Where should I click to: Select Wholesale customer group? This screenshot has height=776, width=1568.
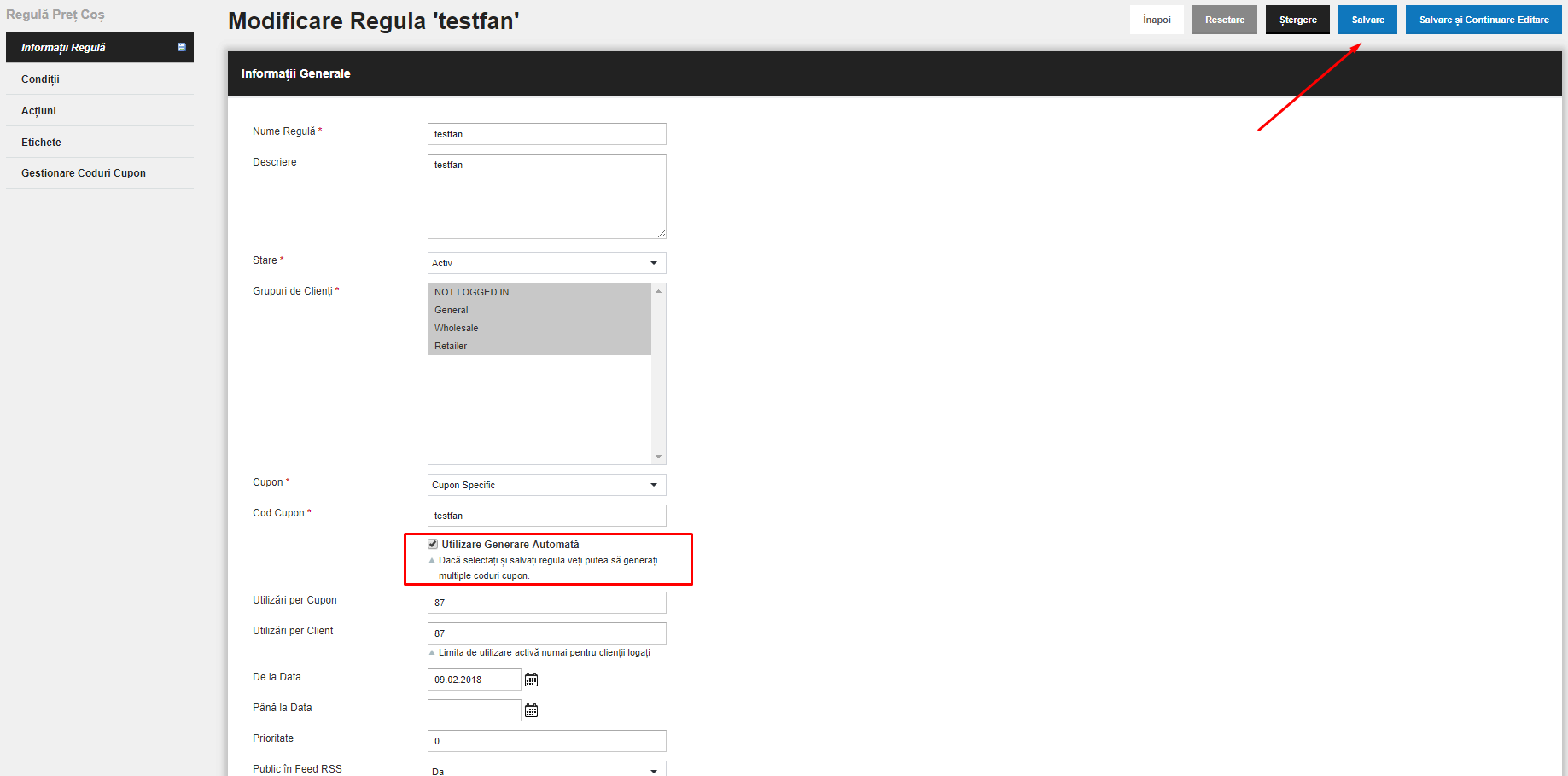(x=539, y=328)
